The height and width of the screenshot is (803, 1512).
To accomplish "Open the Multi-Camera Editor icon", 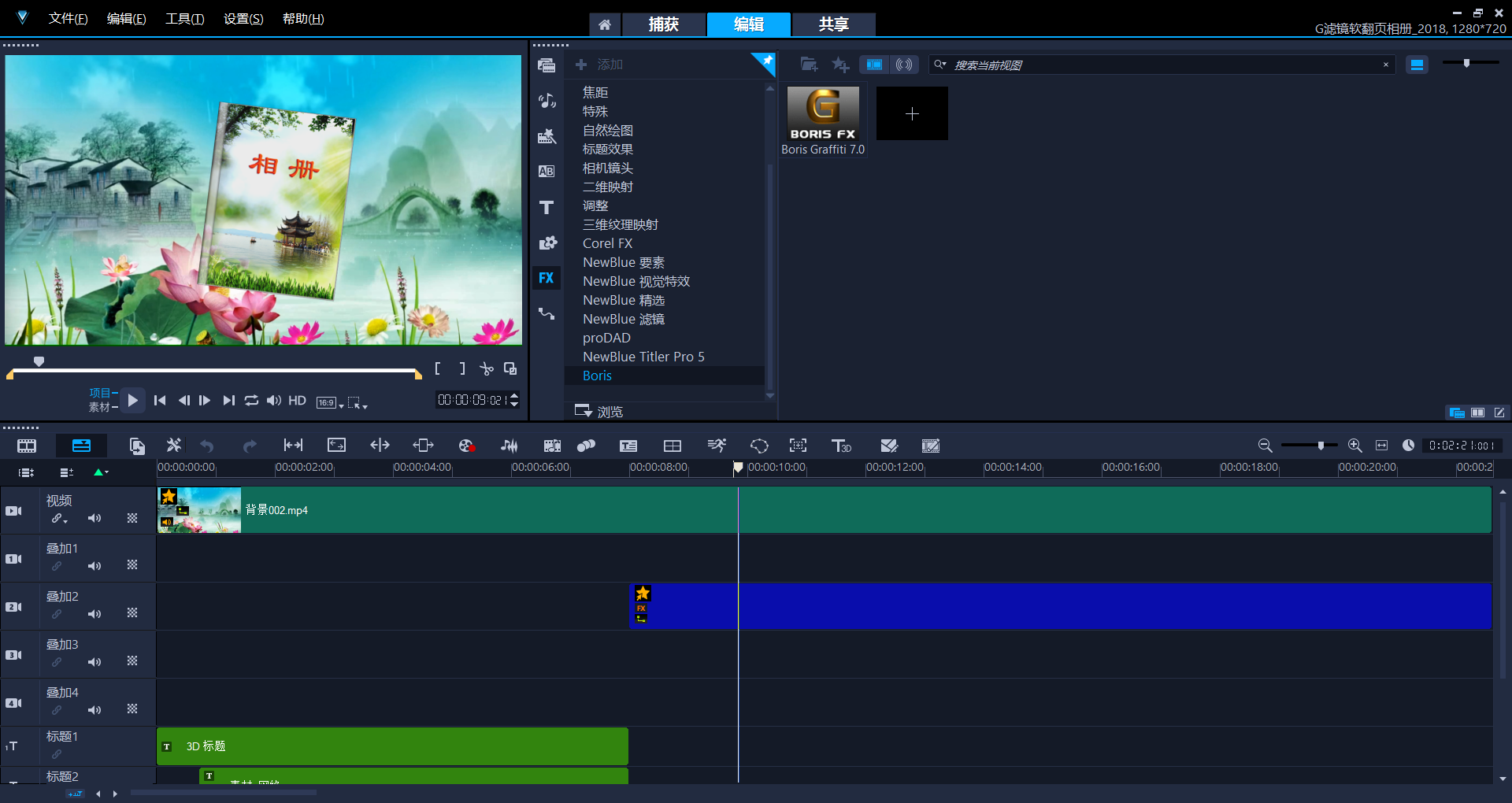I will (x=672, y=446).
